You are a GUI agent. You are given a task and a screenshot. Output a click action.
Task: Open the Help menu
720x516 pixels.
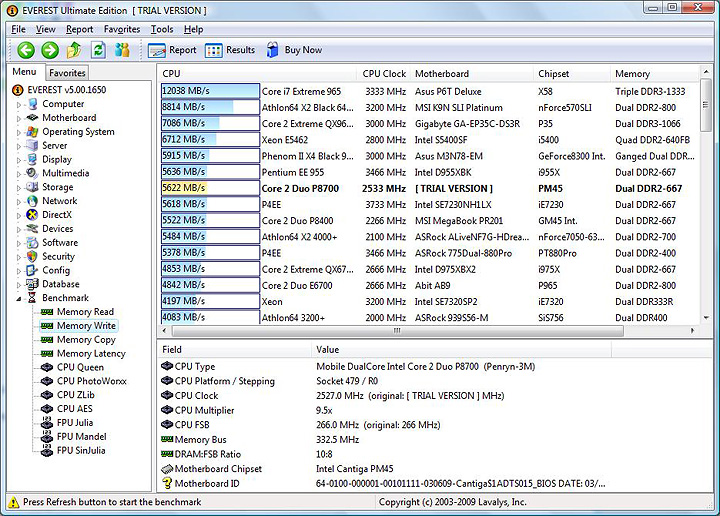(193, 29)
